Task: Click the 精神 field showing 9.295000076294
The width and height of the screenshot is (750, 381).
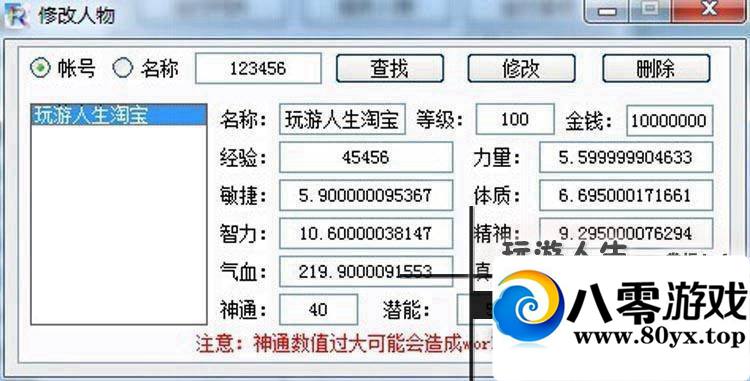Action: coord(626,233)
